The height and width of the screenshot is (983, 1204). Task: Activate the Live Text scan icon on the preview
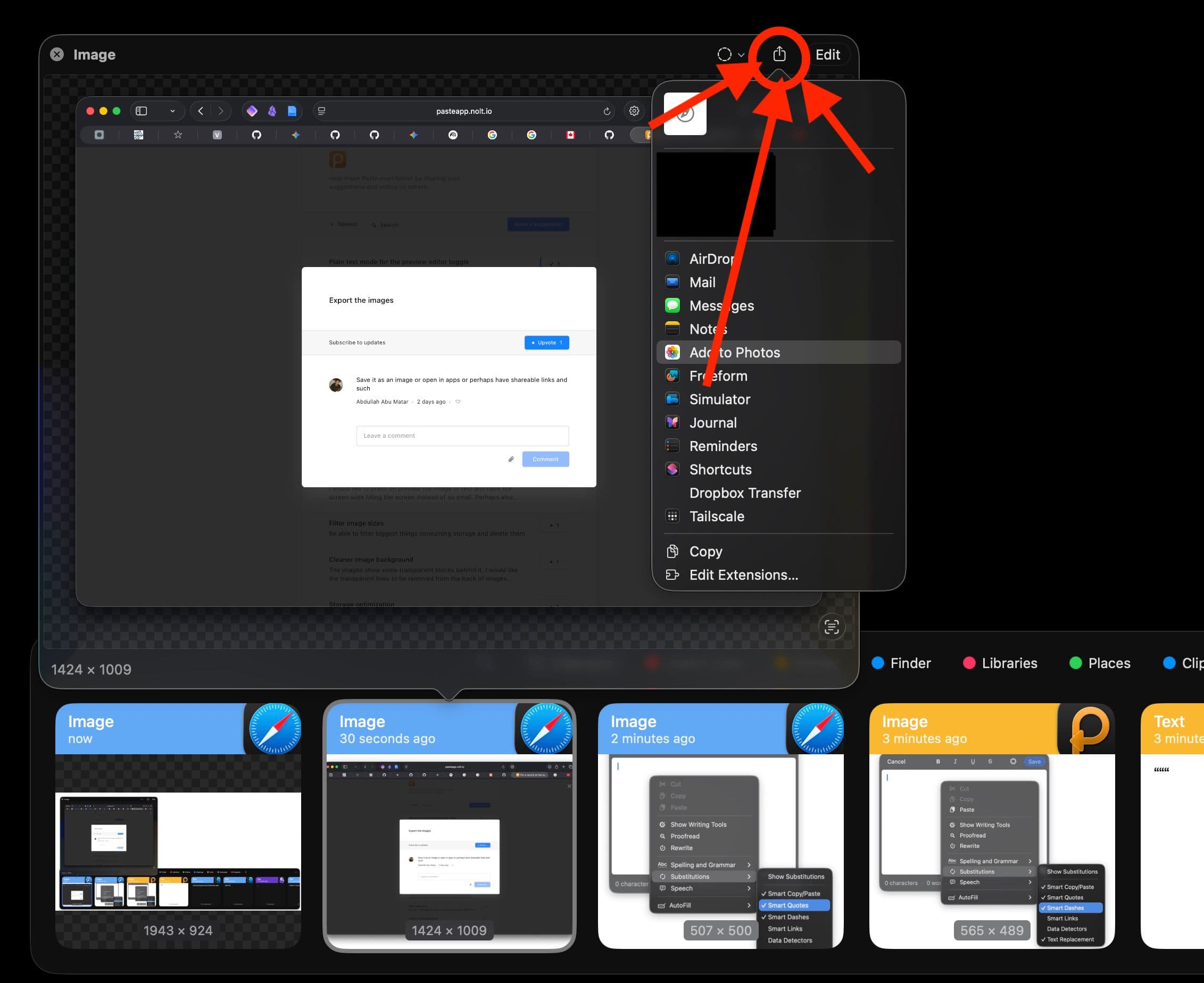click(832, 627)
